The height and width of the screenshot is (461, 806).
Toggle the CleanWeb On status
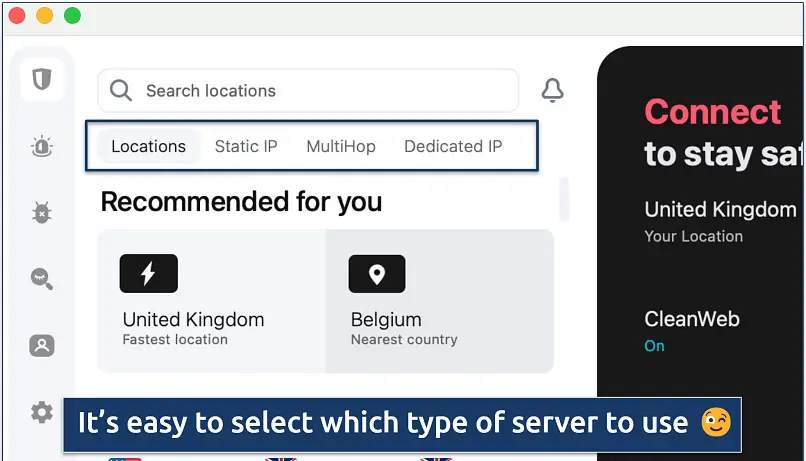click(655, 346)
